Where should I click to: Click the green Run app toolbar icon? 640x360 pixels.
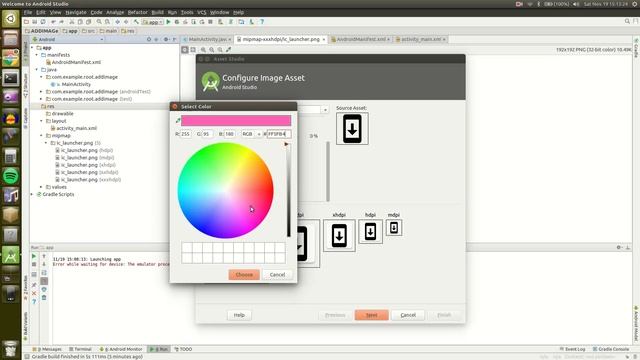pyautogui.click(x=168, y=22)
